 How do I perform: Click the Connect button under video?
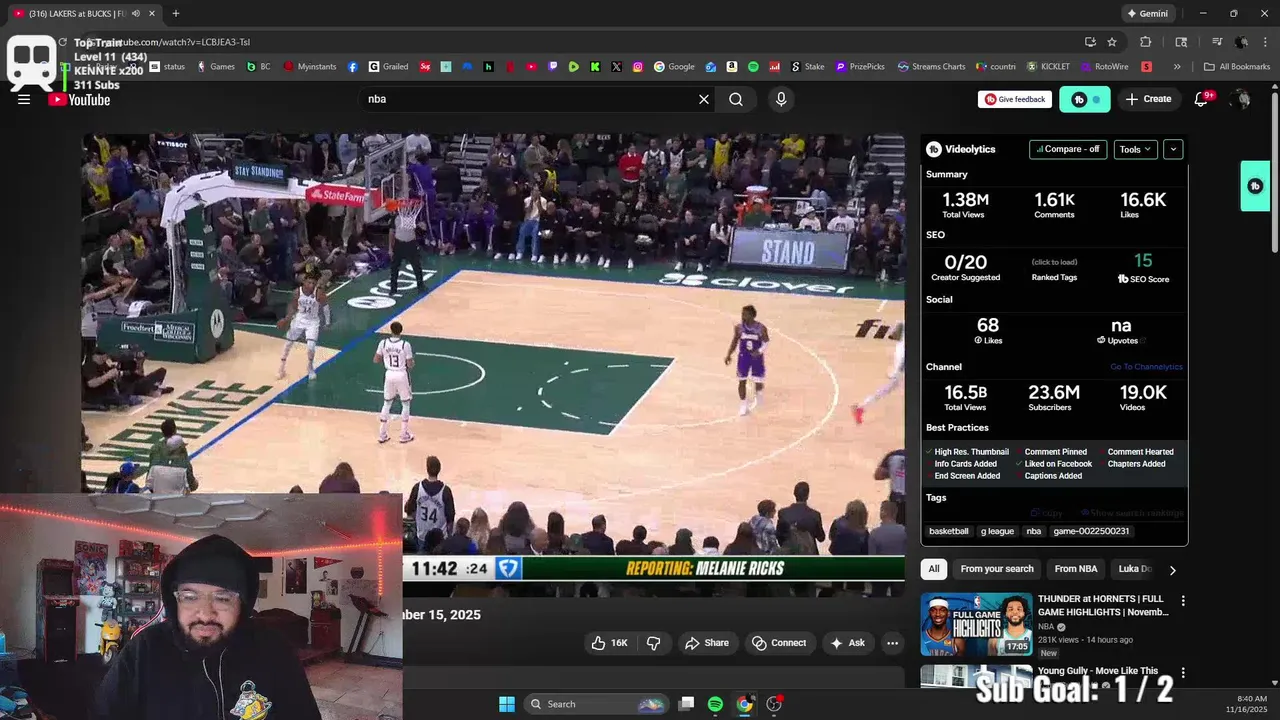pyautogui.click(x=779, y=643)
